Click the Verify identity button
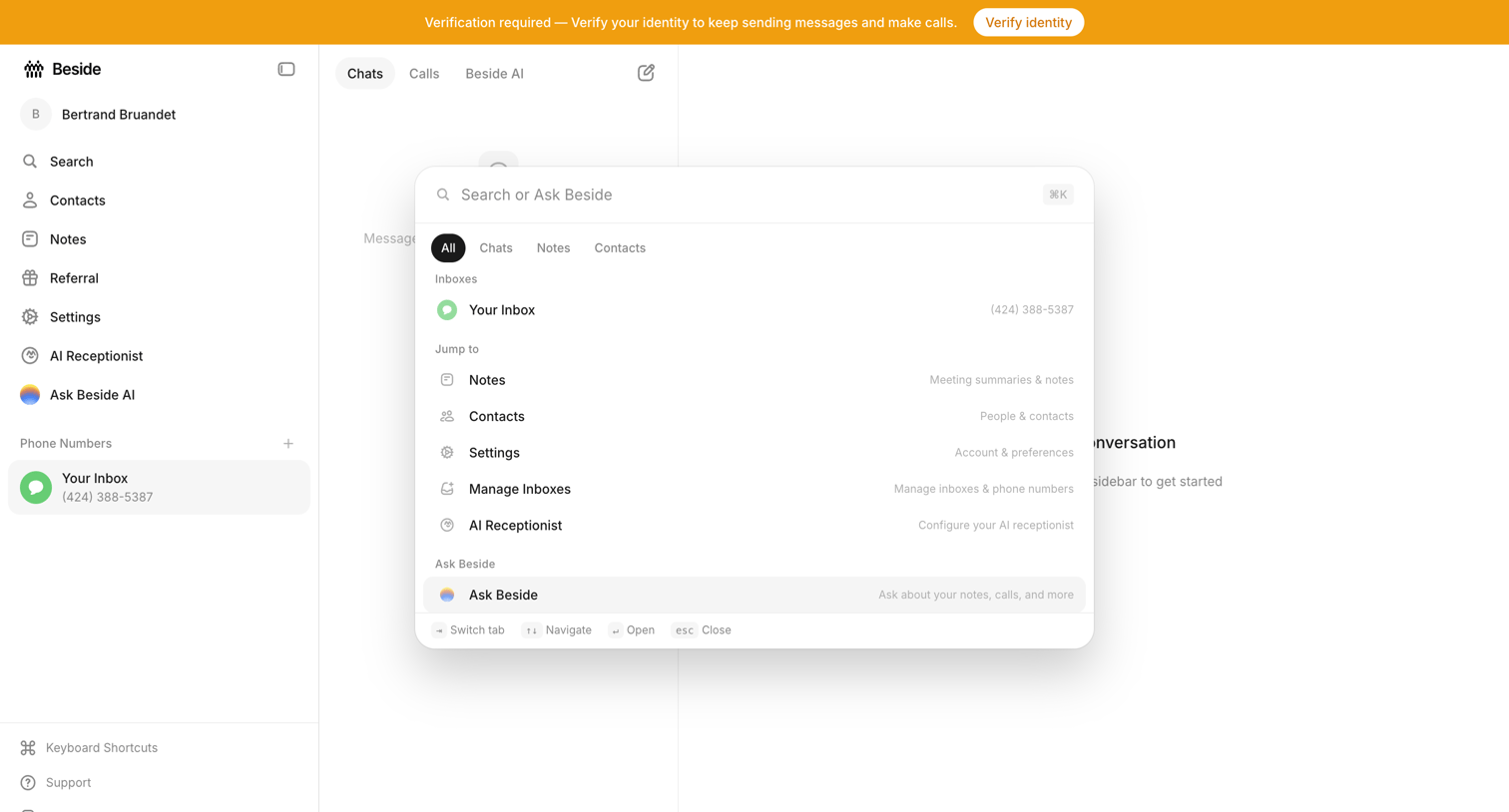This screenshot has height=812, width=1509. [x=1028, y=22]
